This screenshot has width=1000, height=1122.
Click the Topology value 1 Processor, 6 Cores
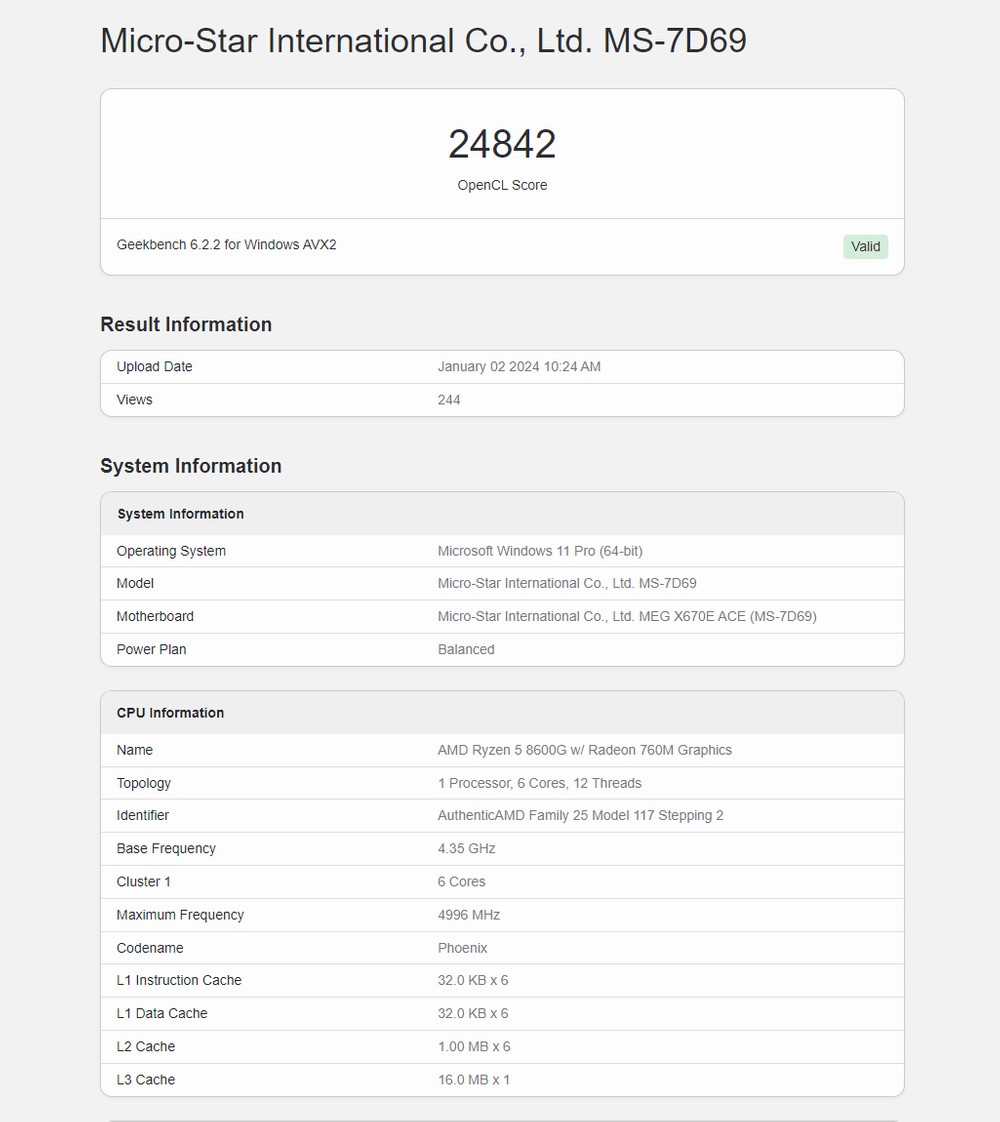539,783
